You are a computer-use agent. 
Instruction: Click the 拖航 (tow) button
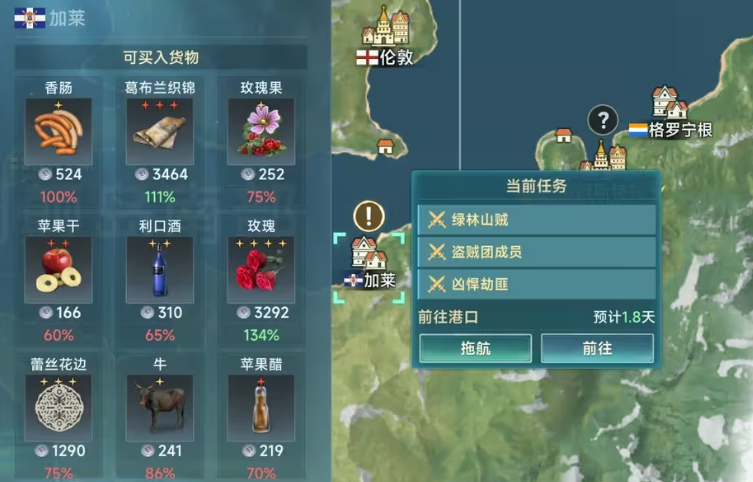click(475, 349)
